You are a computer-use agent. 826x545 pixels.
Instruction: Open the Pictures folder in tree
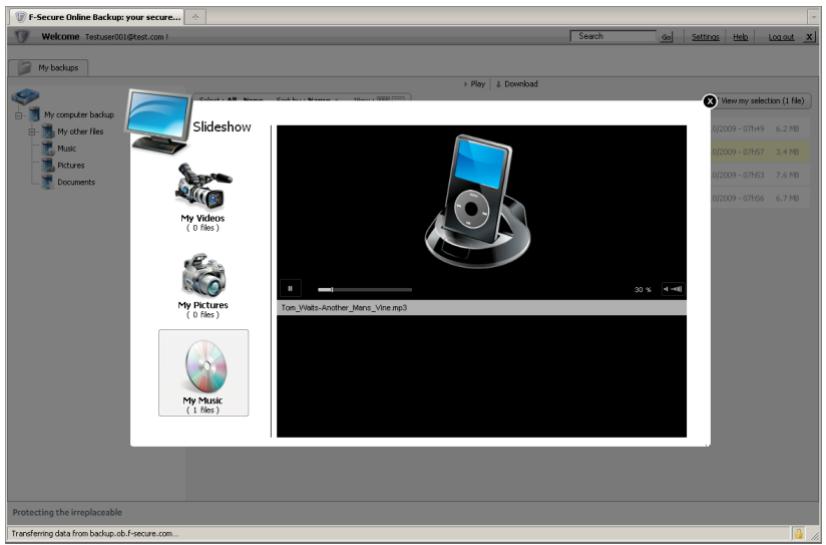click(x=71, y=165)
